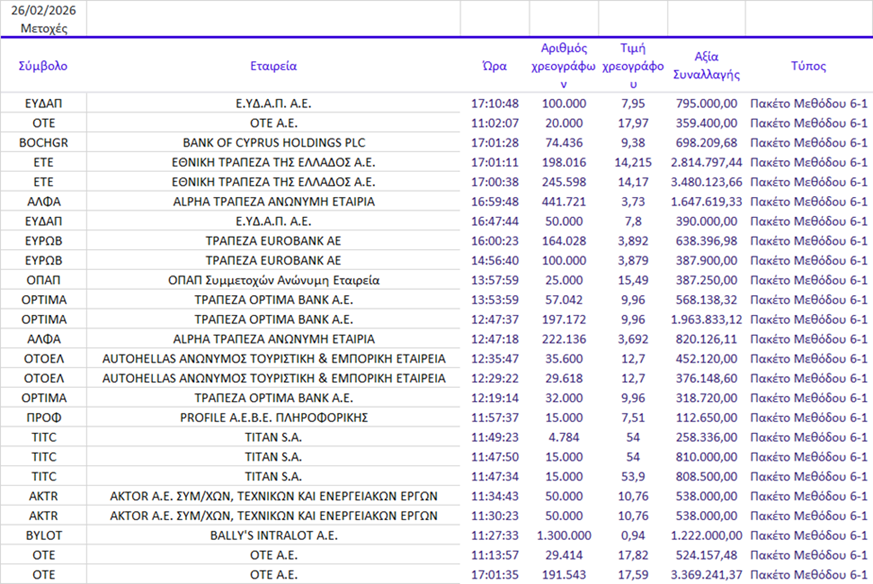Select the Εταιρεία column header
The width and height of the screenshot is (873, 584).
click(x=273, y=66)
